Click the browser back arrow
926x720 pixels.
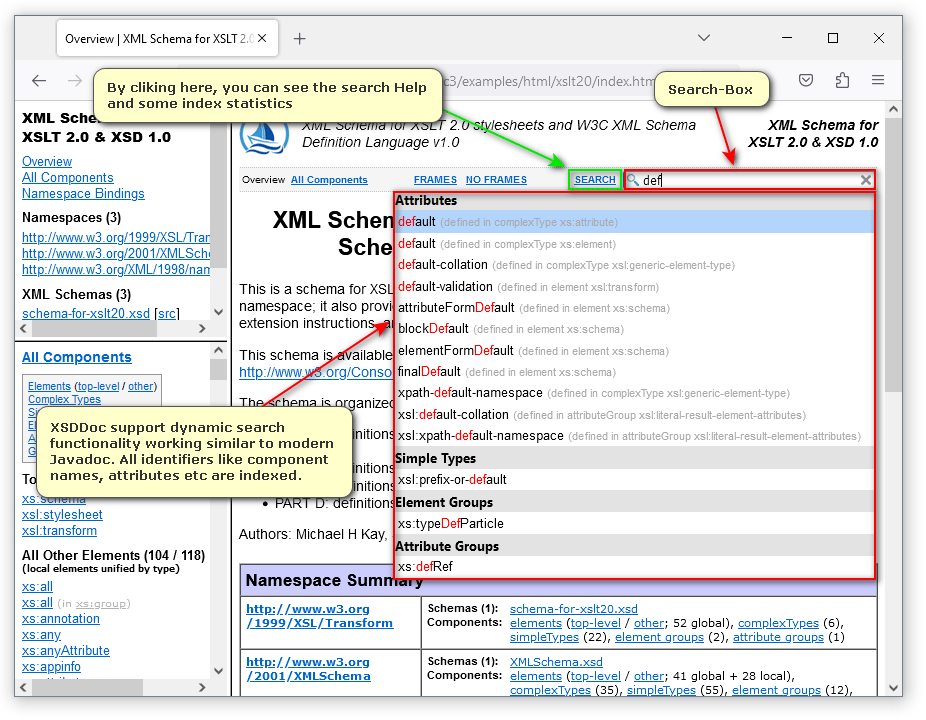39,81
